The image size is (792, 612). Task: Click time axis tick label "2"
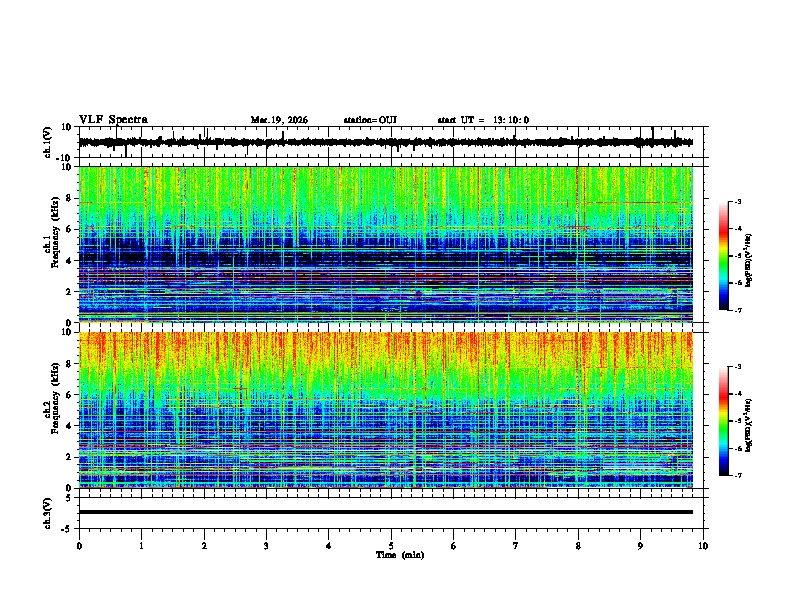[204, 546]
